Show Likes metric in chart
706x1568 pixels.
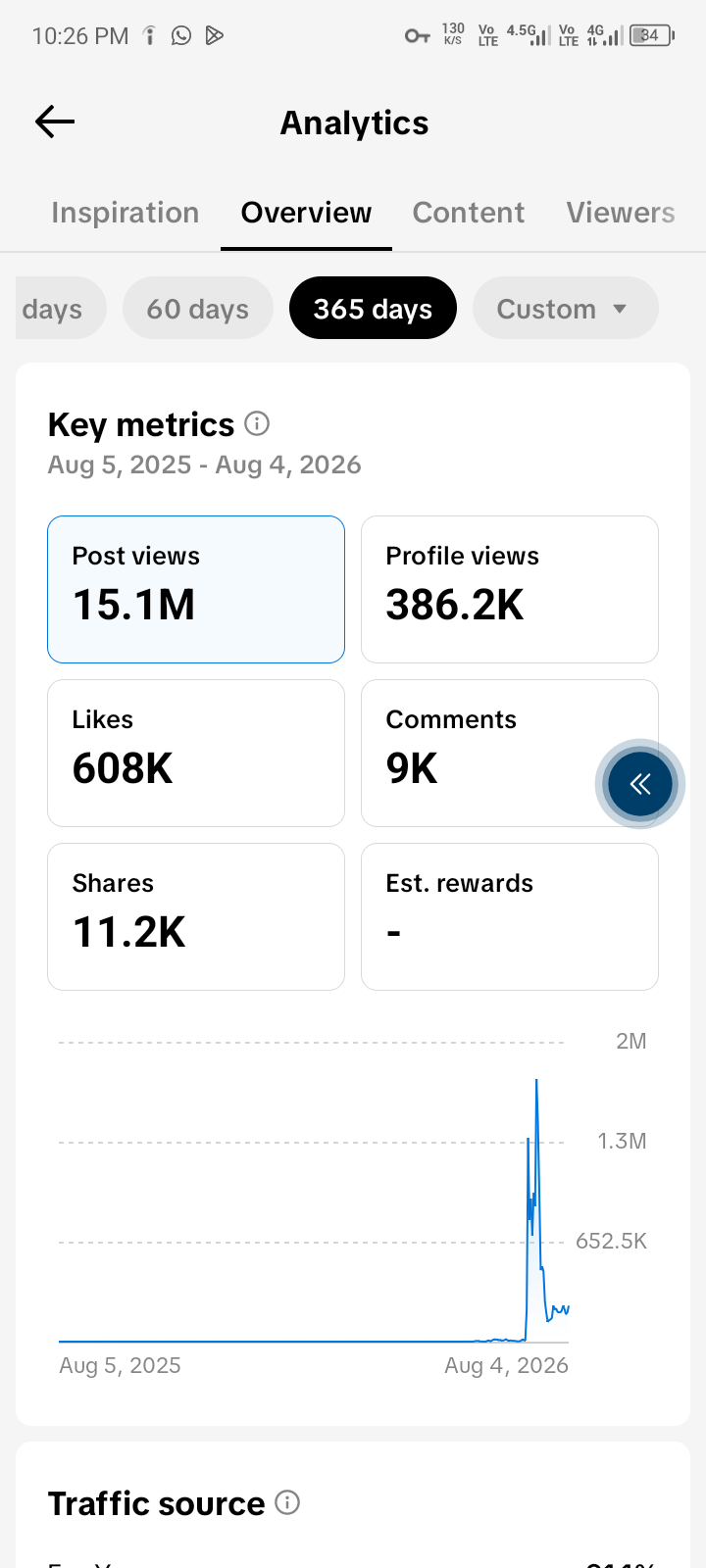(196, 753)
